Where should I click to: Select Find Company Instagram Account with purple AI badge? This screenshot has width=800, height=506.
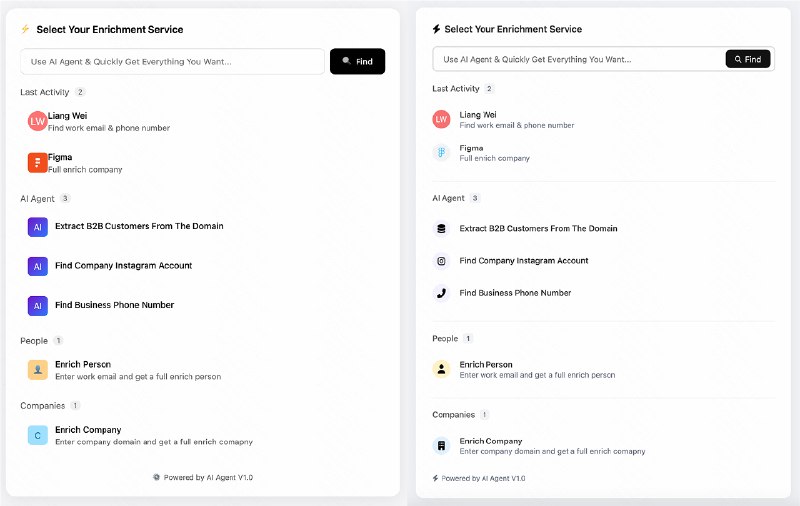[x=123, y=266]
